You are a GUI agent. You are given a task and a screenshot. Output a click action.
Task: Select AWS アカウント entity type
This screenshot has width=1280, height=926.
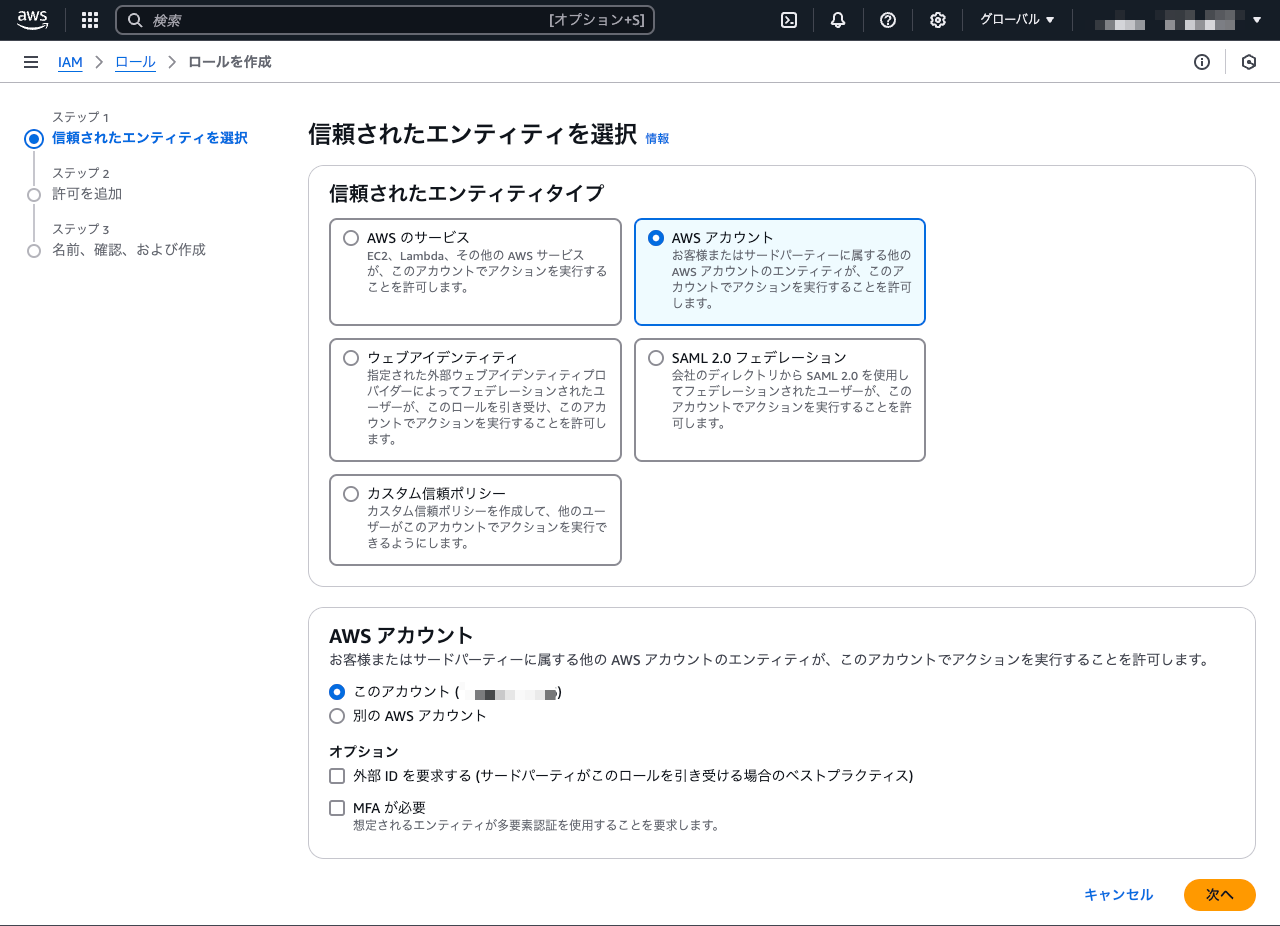click(780, 272)
